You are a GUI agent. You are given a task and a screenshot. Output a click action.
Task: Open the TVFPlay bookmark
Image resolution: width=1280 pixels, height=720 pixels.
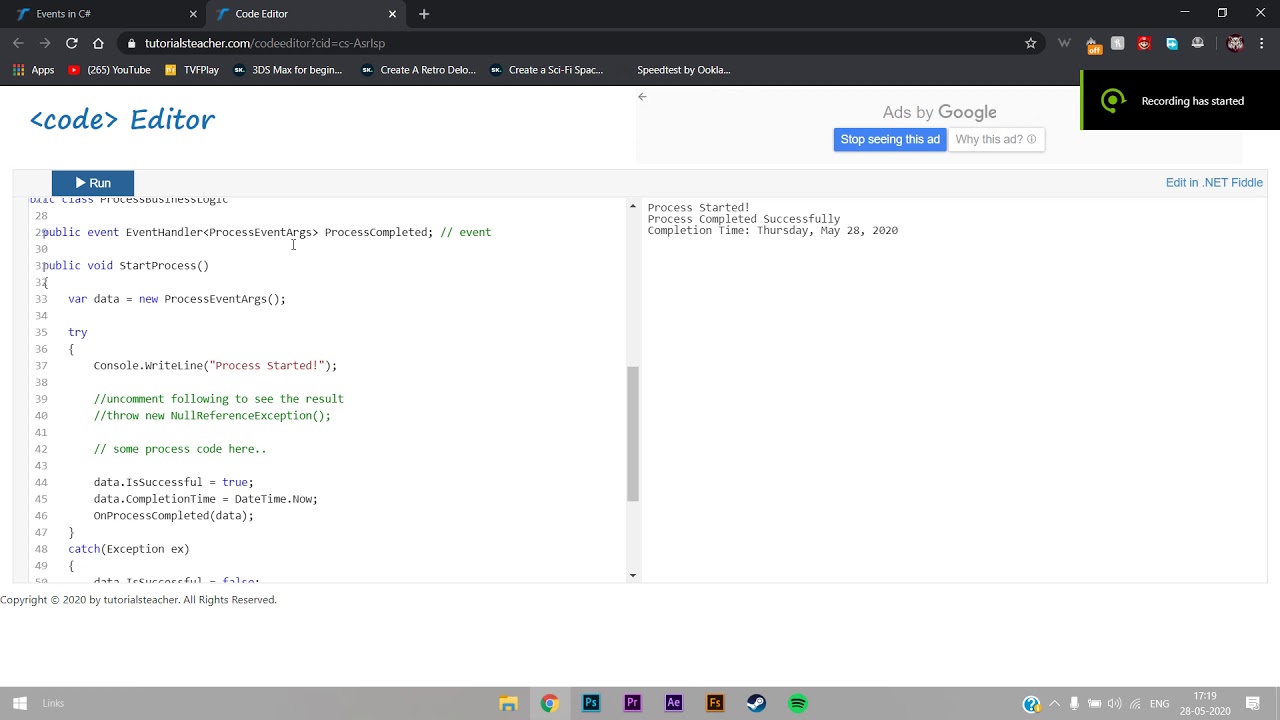[191, 70]
